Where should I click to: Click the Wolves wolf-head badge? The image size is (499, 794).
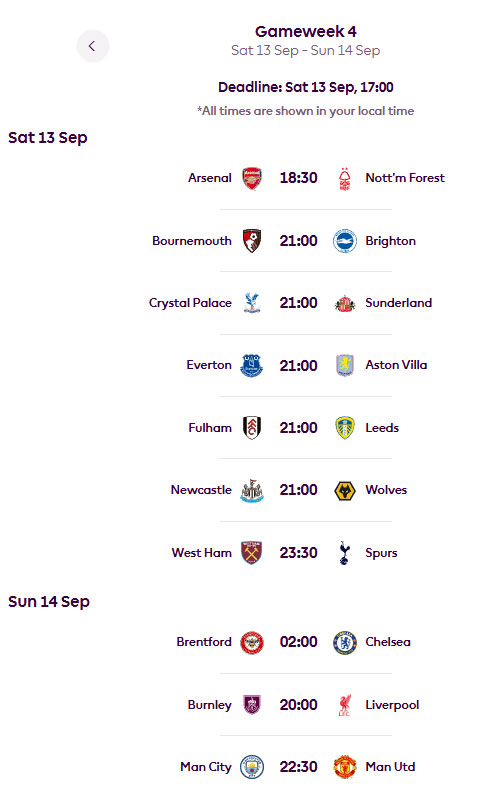click(x=344, y=490)
